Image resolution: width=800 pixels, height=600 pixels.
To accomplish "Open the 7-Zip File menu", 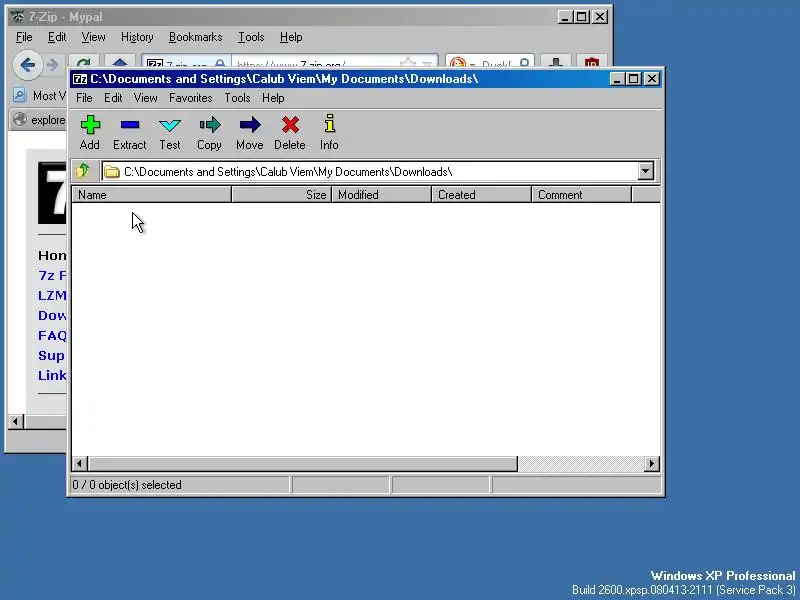I will tap(84, 98).
